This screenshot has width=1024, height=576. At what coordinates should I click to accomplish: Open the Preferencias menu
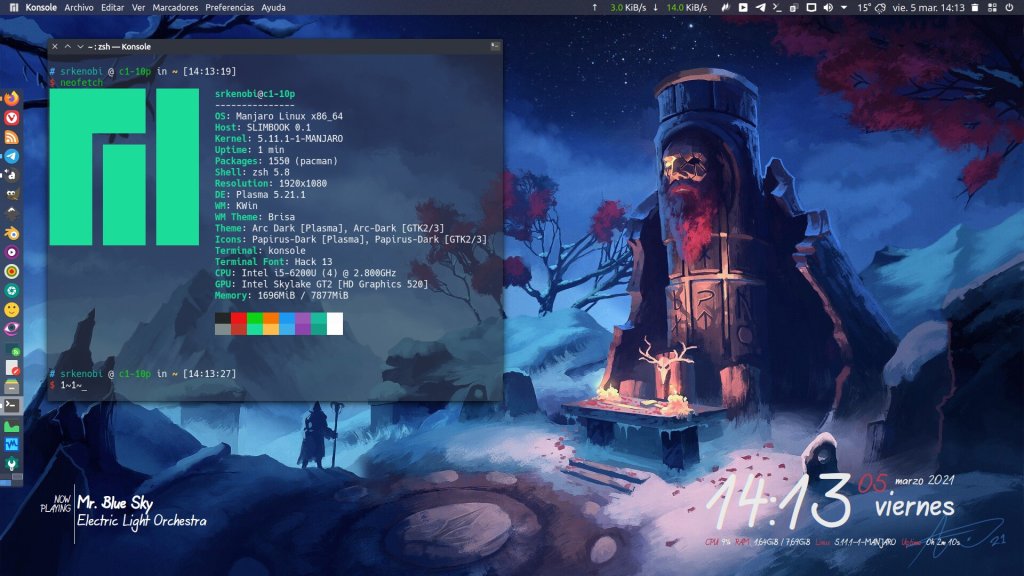229,7
